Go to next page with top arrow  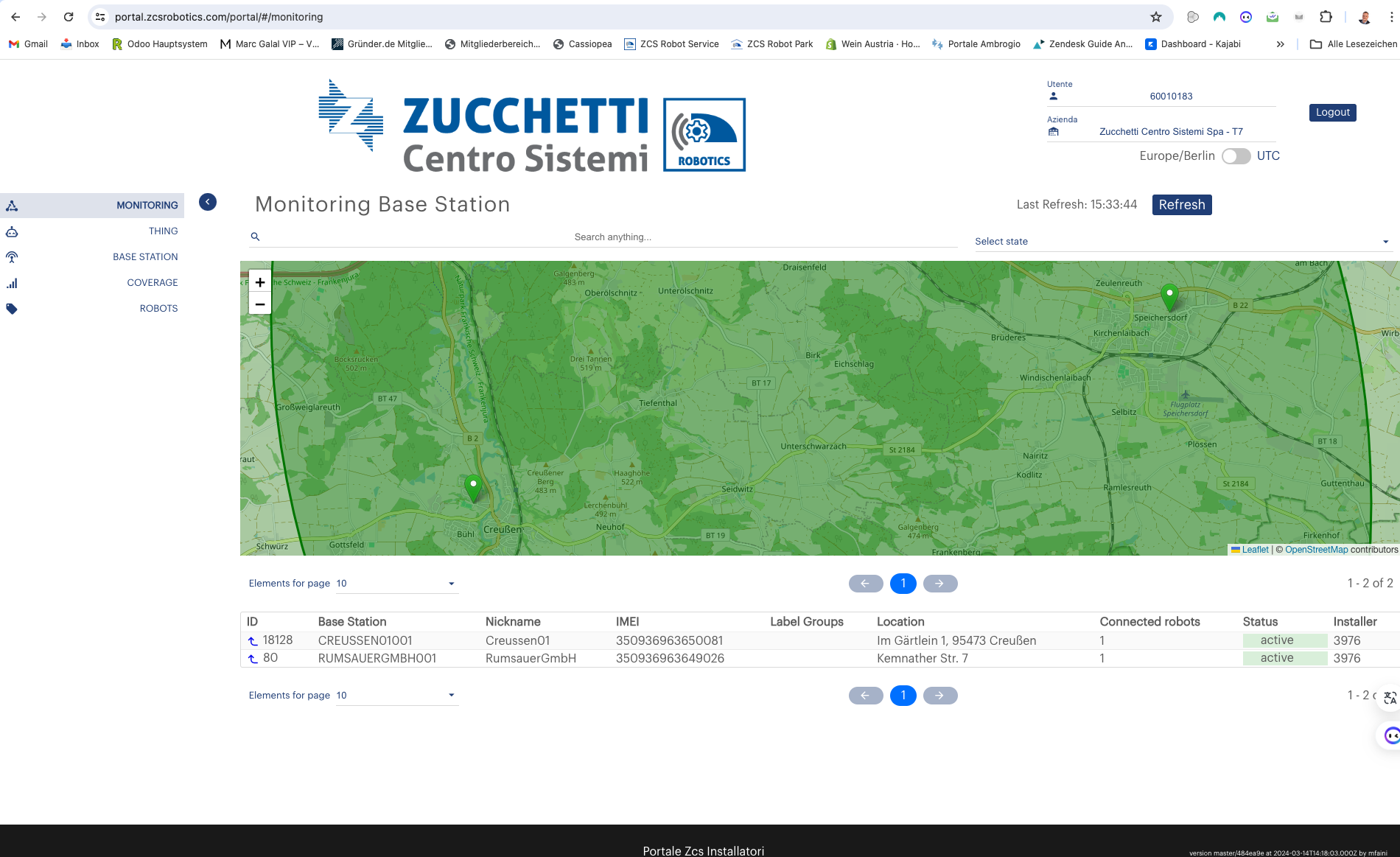(x=939, y=584)
